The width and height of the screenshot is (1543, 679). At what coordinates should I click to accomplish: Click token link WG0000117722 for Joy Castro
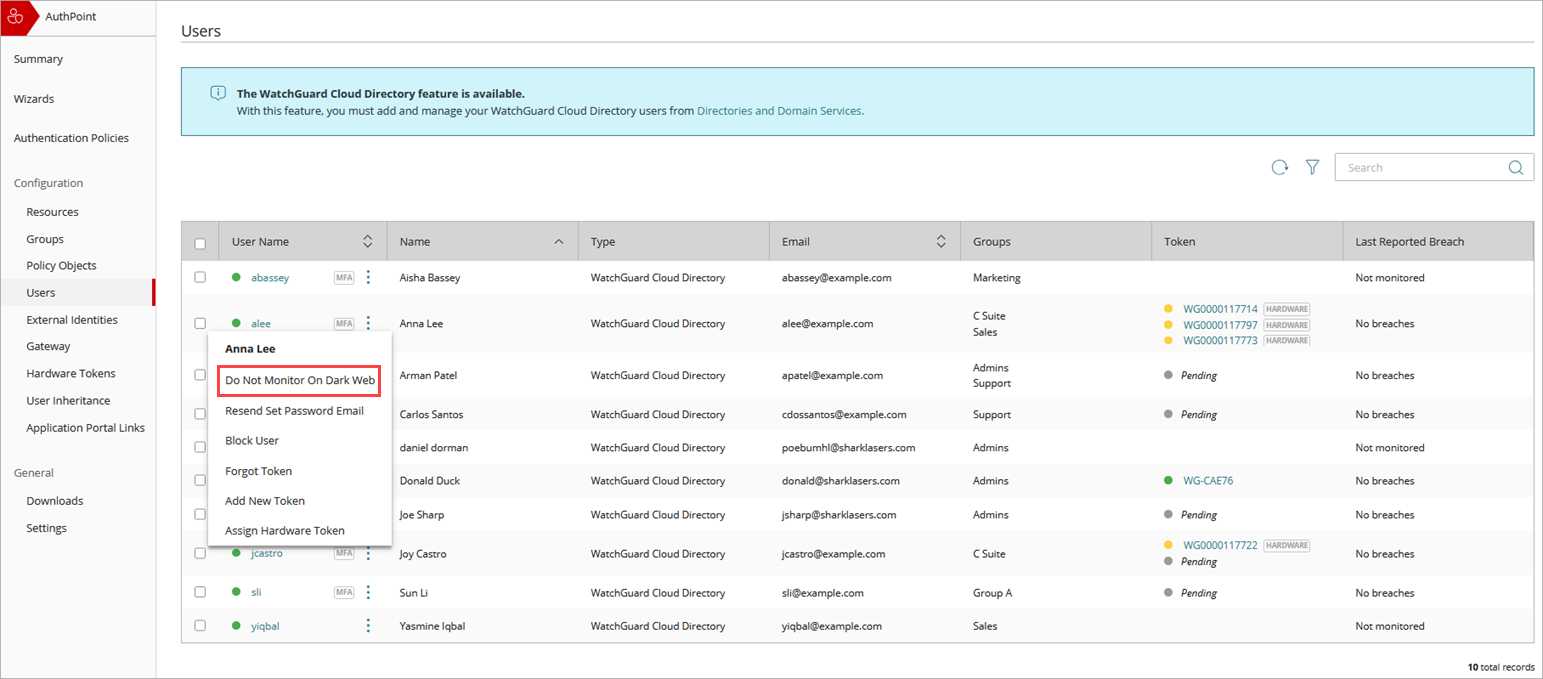pyautogui.click(x=1220, y=545)
